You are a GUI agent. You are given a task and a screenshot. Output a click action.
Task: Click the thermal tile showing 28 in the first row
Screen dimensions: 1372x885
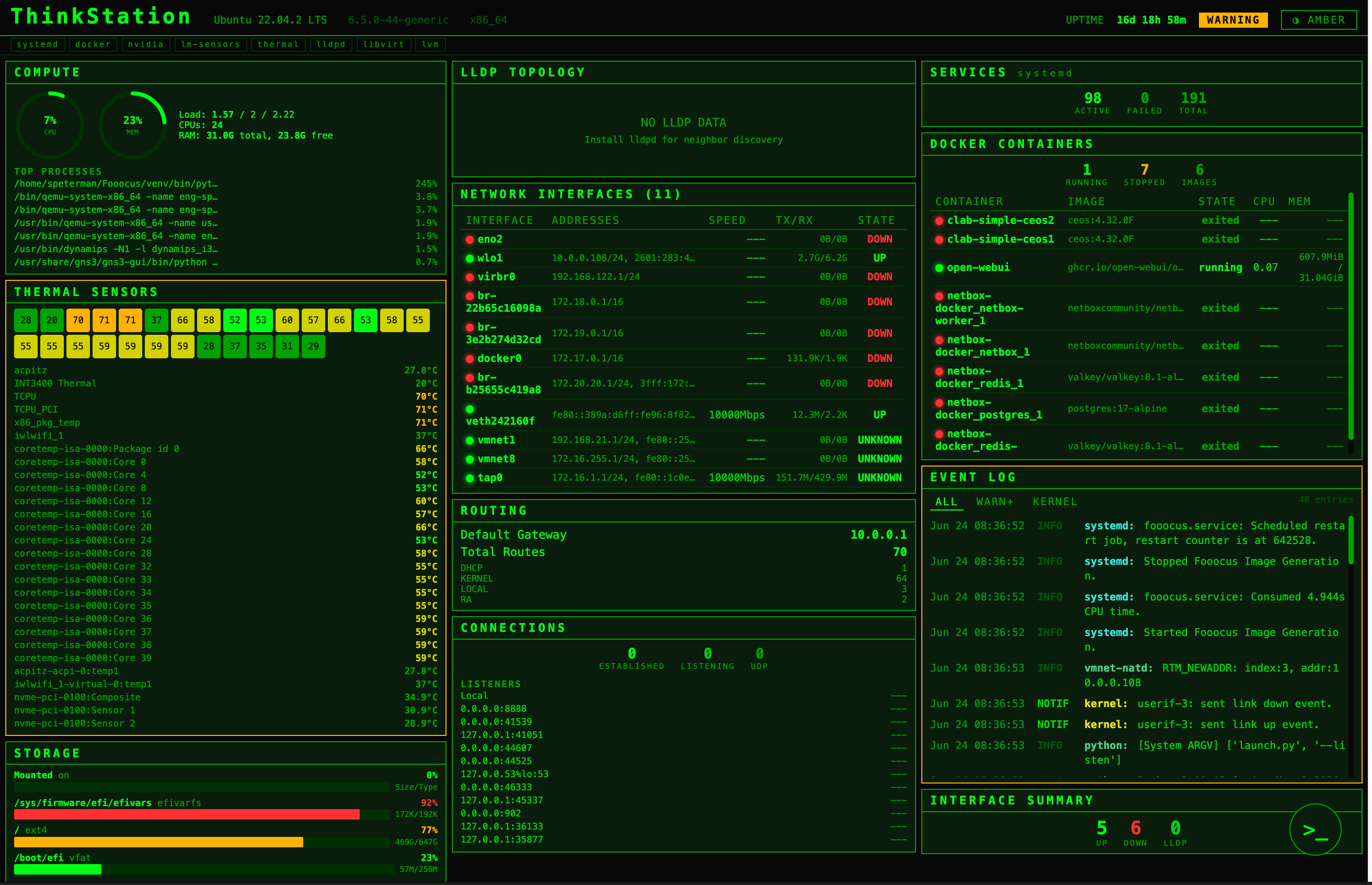pyautogui.click(x=26, y=320)
